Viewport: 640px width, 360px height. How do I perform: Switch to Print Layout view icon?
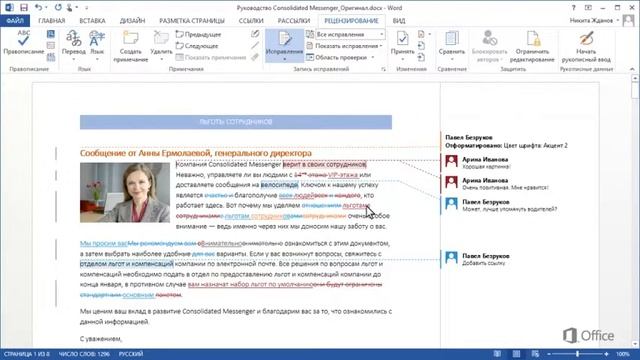tap(516, 354)
